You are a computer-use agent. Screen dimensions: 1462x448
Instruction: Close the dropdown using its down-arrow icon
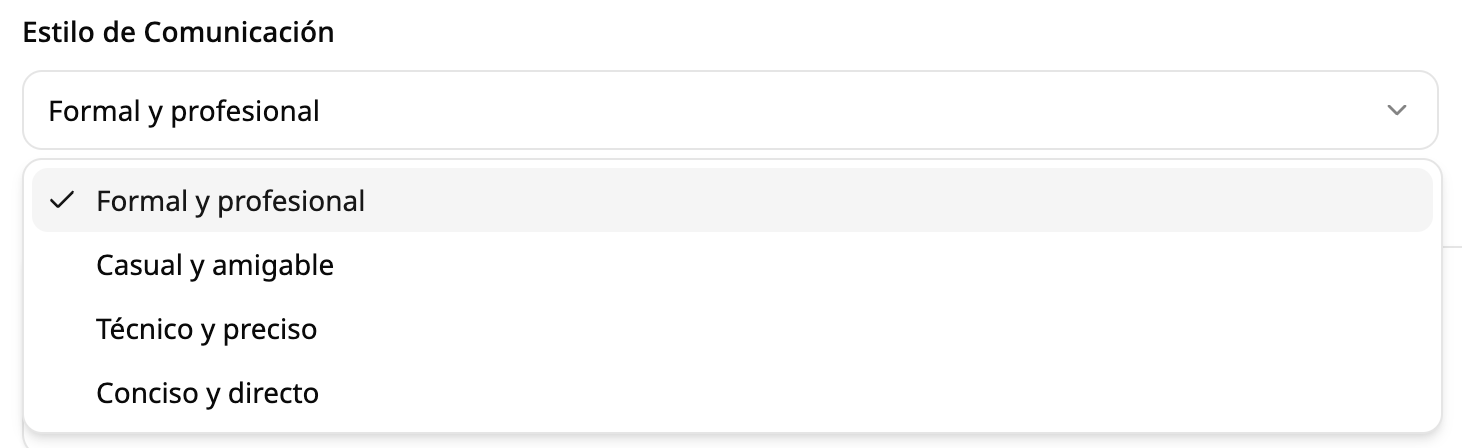[1397, 110]
